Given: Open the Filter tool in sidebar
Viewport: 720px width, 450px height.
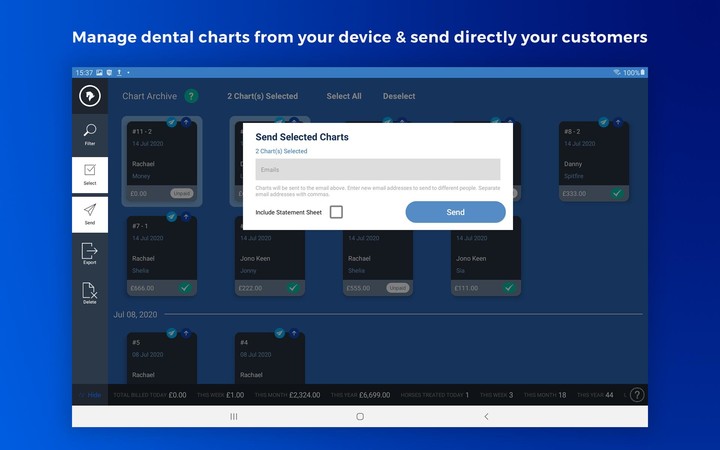Looking at the screenshot, I should [90, 135].
